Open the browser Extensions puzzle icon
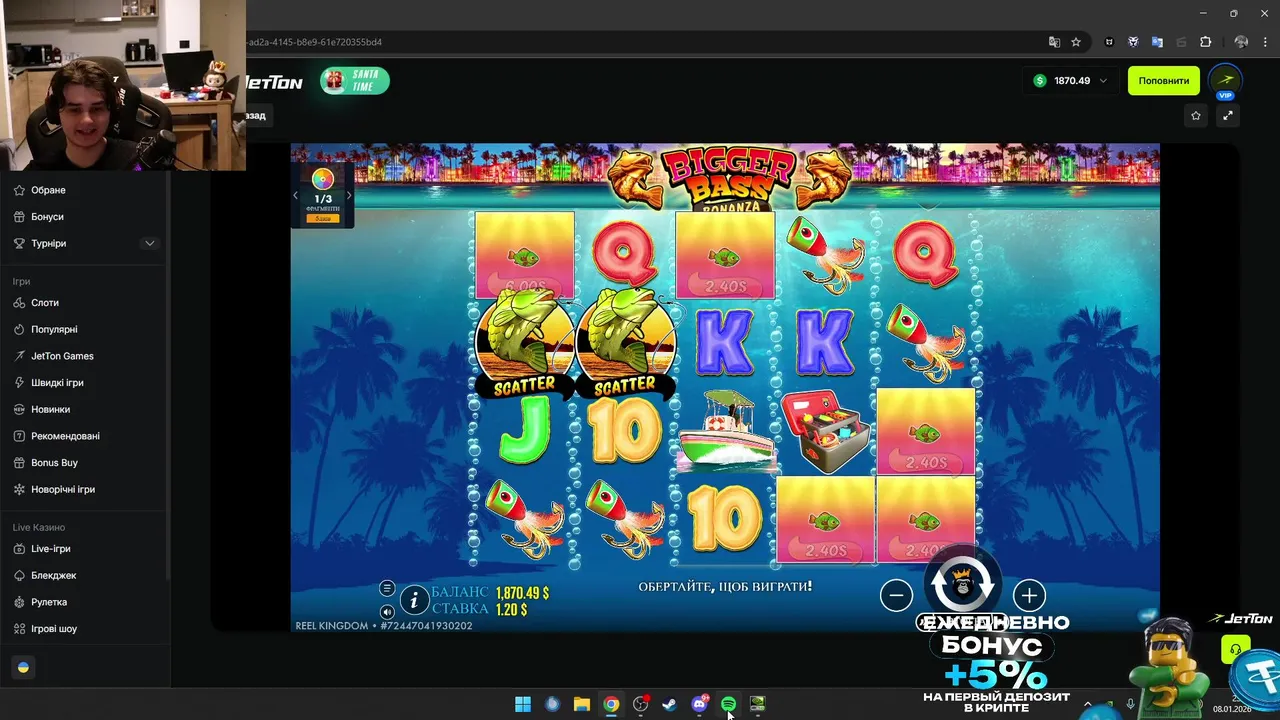The width and height of the screenshot is (1280, 720). 1205,42
